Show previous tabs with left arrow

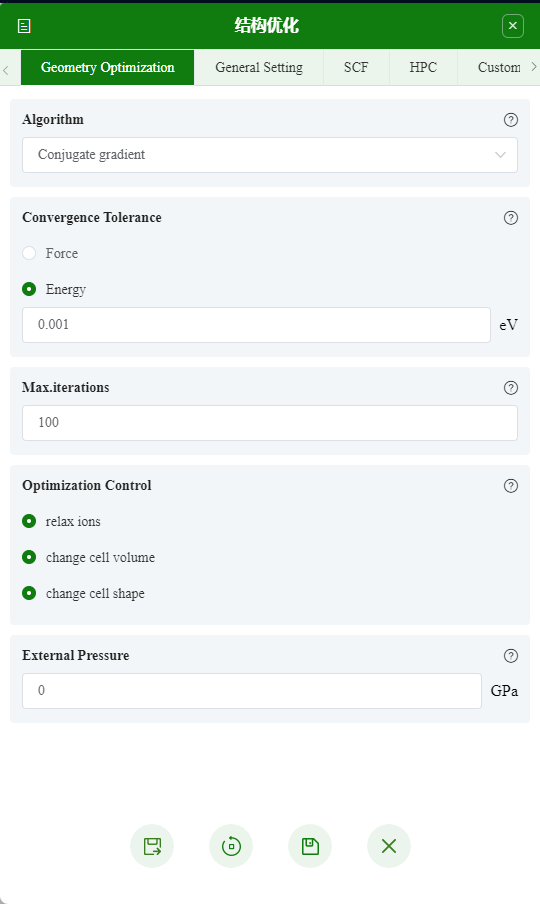[6, 70]
